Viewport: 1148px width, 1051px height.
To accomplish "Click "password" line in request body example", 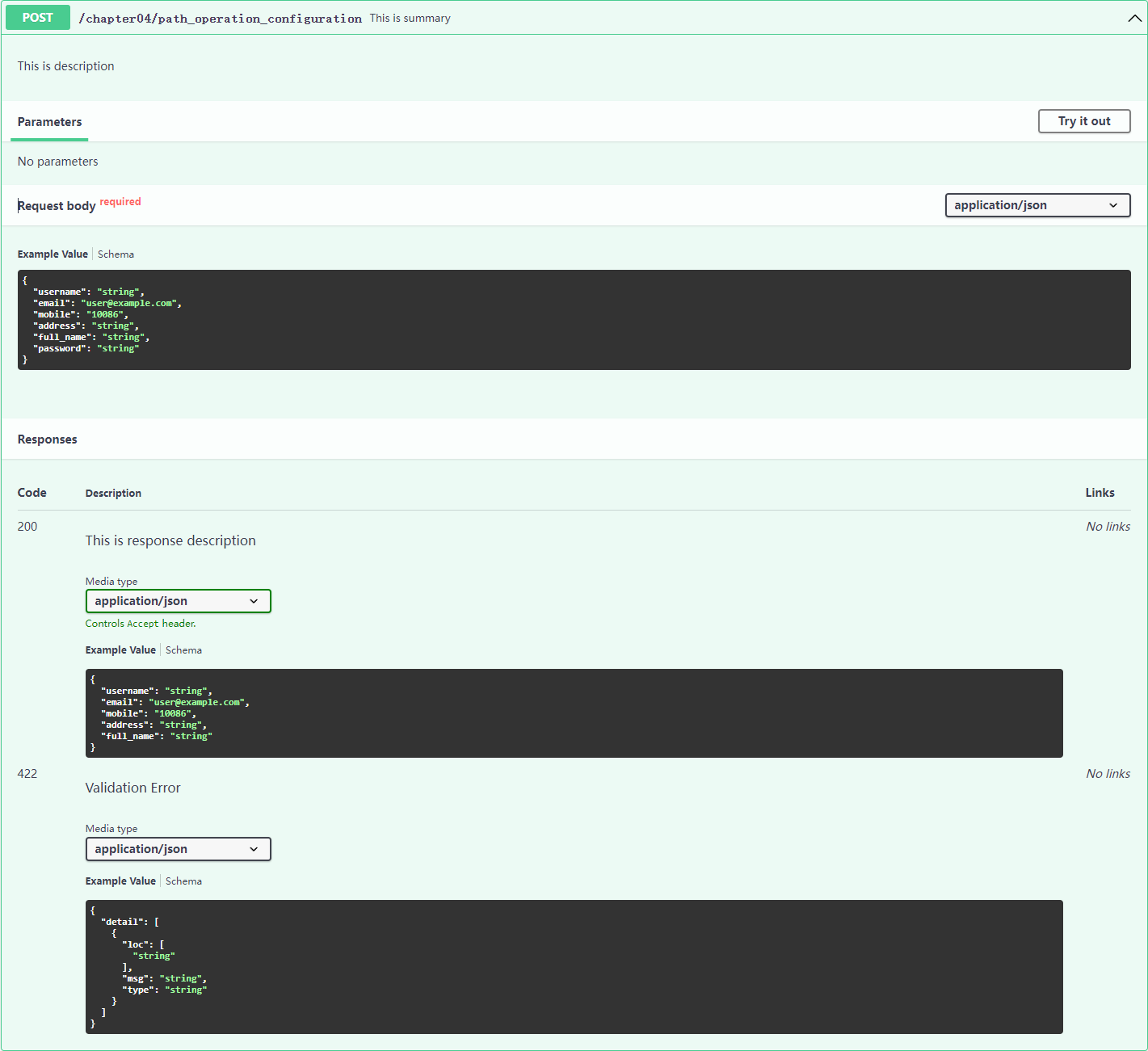I will (x=86, y=349).
